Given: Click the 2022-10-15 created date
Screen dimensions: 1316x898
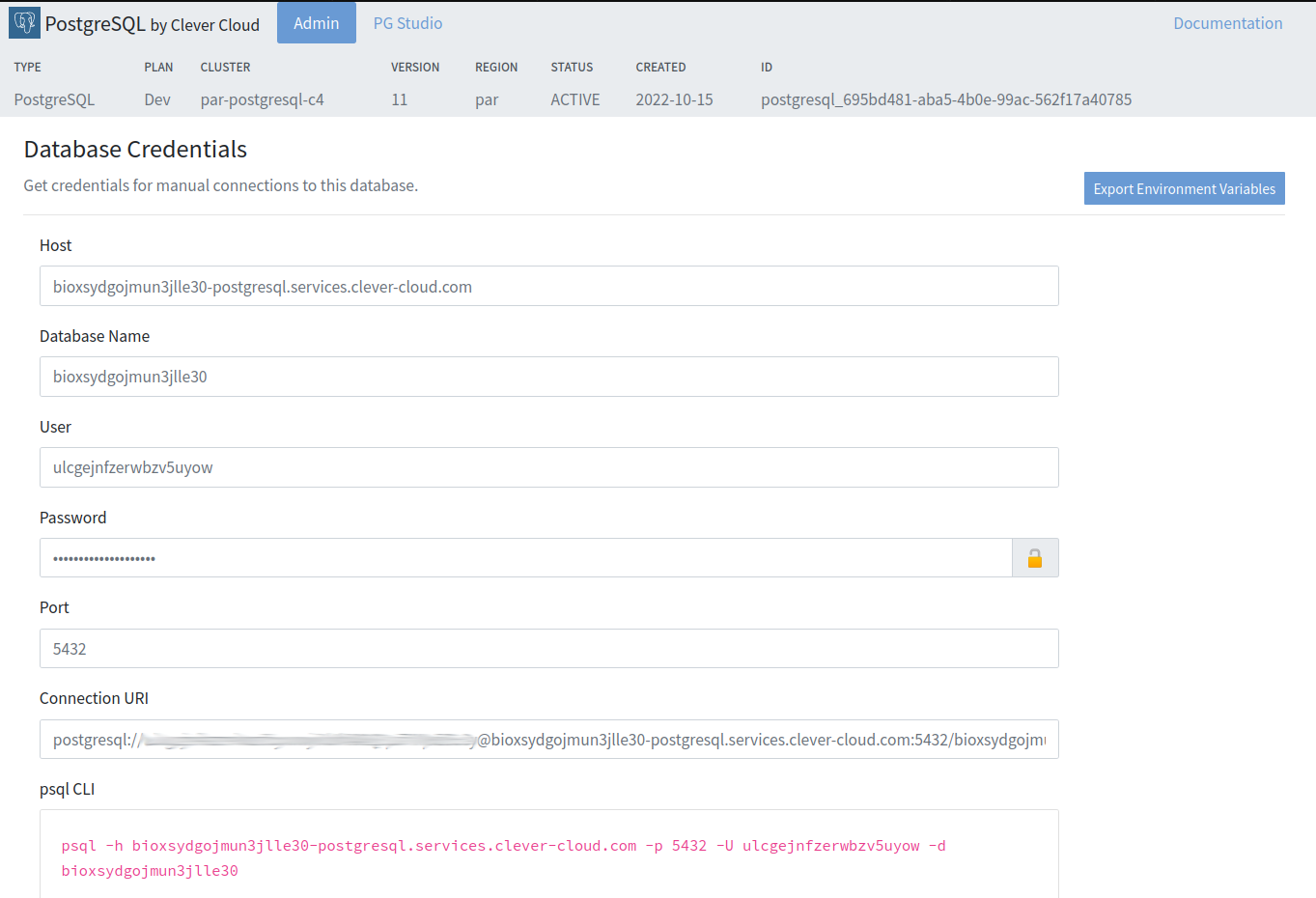Looking at the screenshot, I should coord(674,99).
